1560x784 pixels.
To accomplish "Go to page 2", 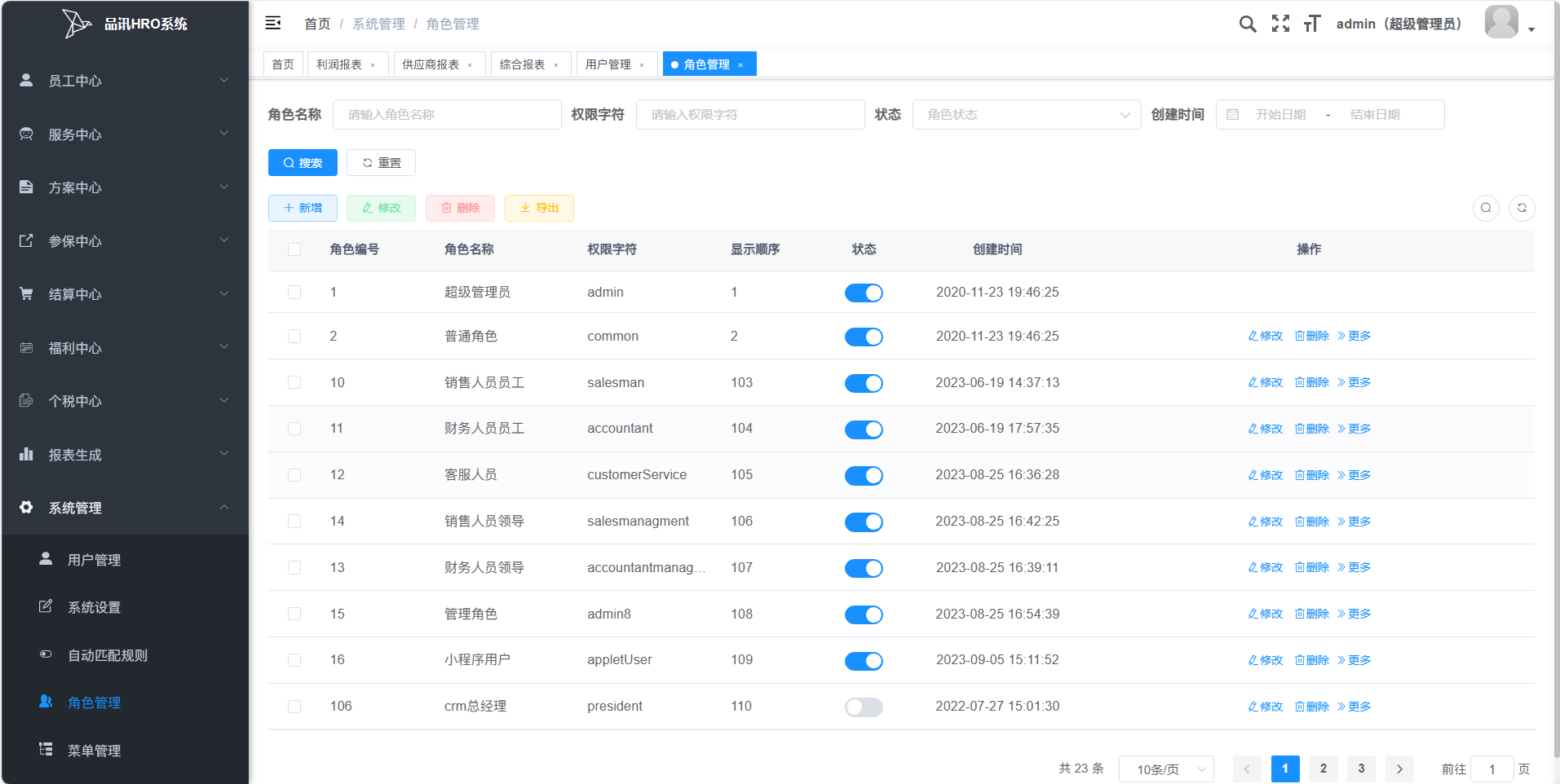I will point(1324,769).
